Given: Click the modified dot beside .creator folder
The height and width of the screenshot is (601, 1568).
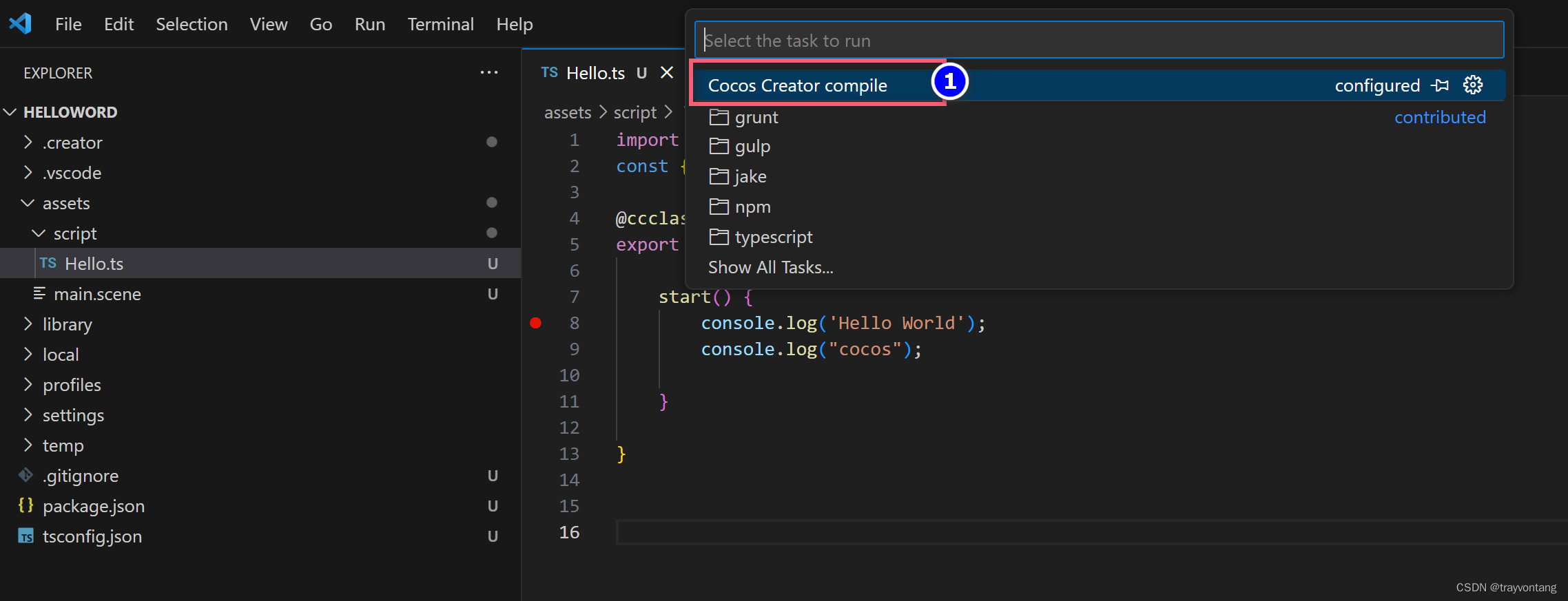Looking at the screenshot, I should click(x=492, y=142).
